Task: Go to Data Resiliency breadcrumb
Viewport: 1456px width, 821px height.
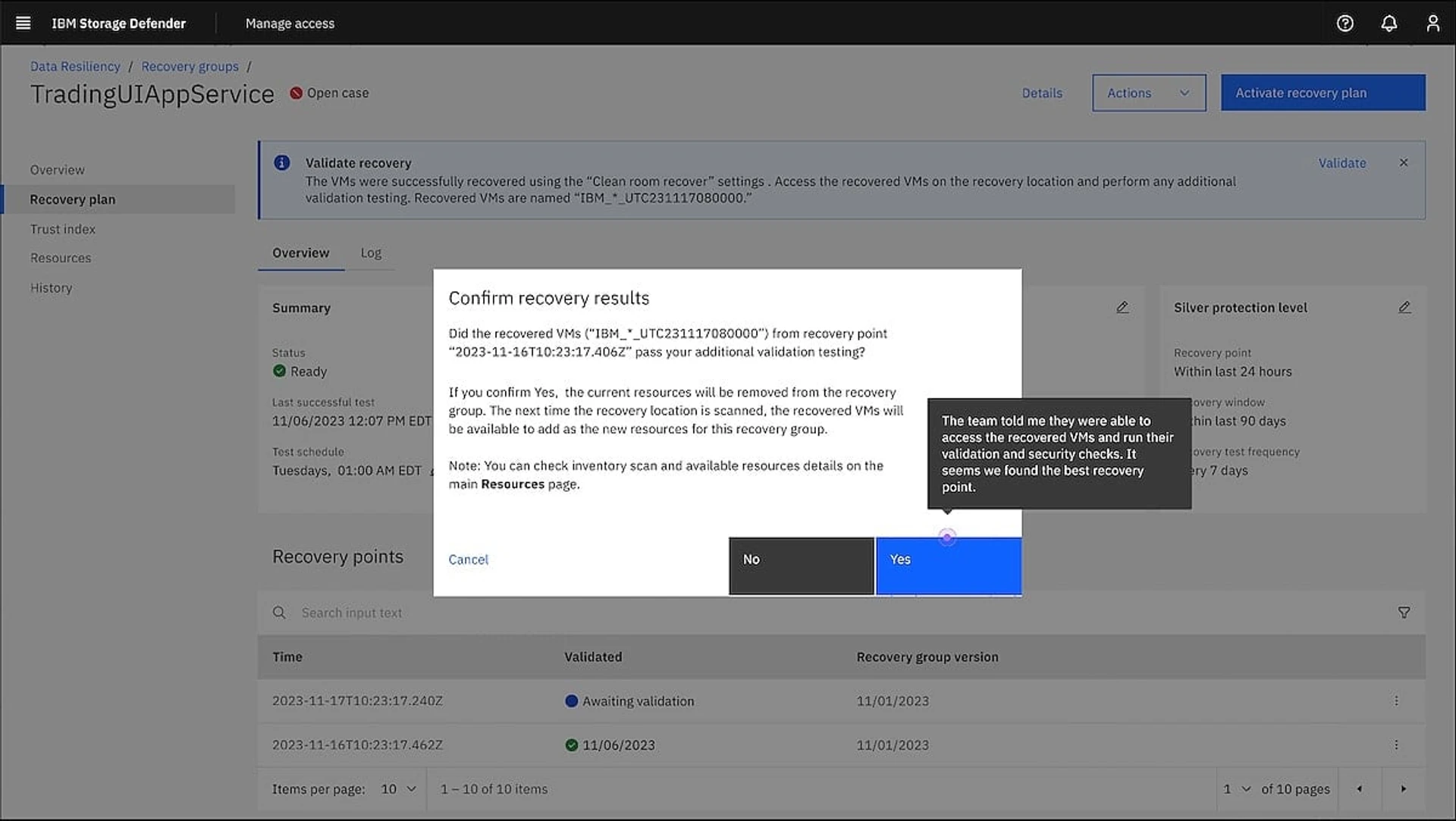Action: pos(75,67)
